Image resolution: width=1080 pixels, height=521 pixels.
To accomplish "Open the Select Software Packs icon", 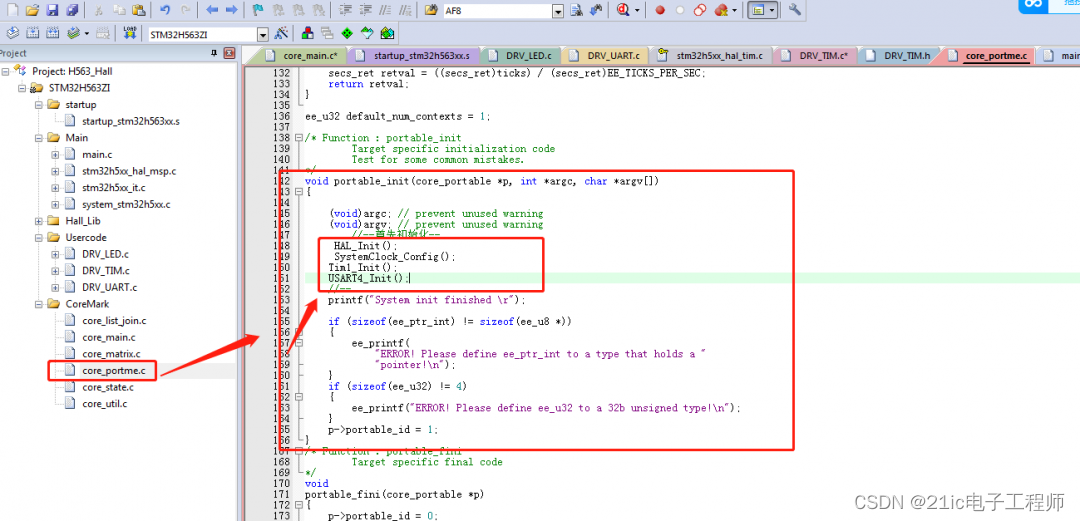I will pos(367,33).
